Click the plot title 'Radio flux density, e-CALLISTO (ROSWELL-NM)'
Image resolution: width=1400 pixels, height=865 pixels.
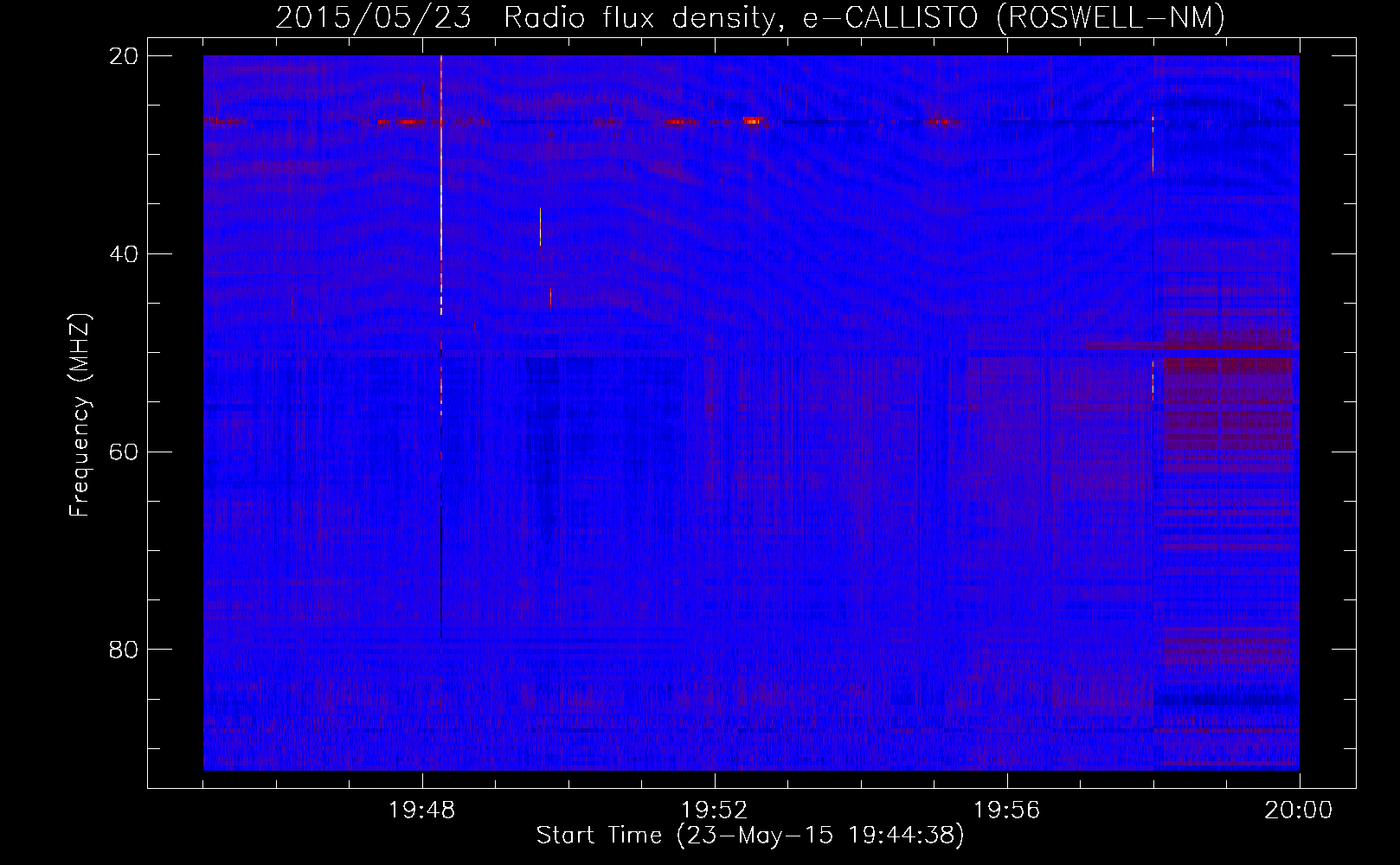[864, 17]
